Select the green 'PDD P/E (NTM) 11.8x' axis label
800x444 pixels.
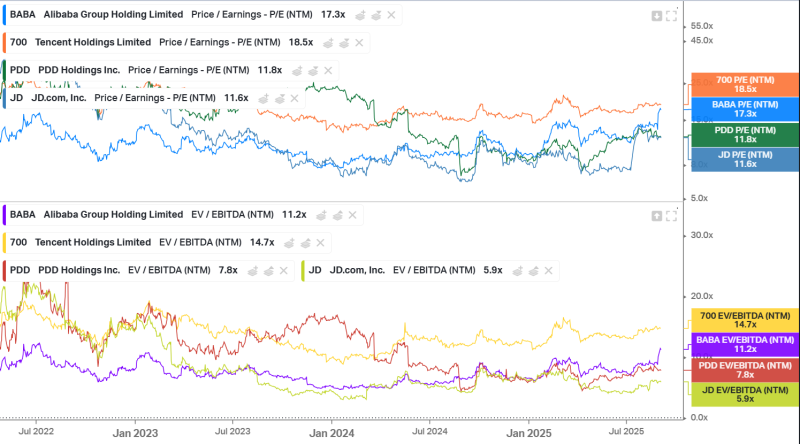click(x=745, y=135)
